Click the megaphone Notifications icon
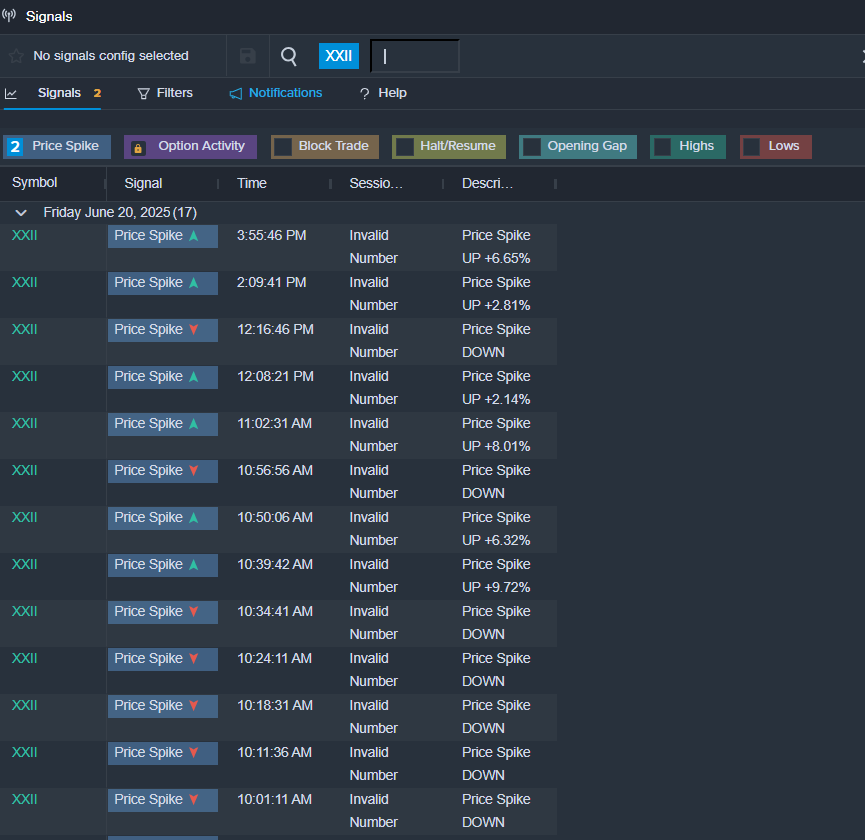This screenshot has height=840, width=865. point(236,93)
